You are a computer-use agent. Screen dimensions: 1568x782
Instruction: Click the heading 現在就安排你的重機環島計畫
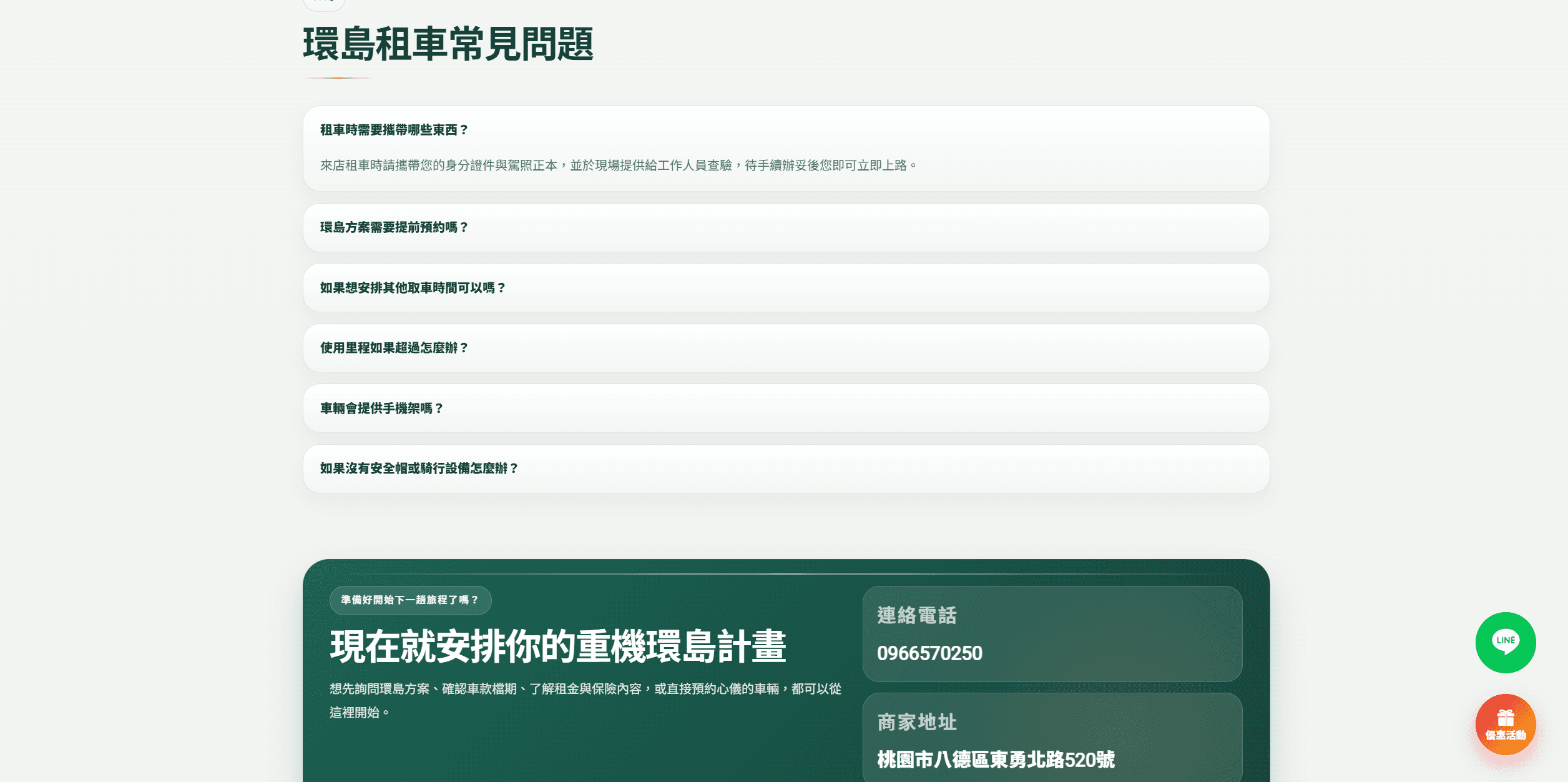point(558,646)
